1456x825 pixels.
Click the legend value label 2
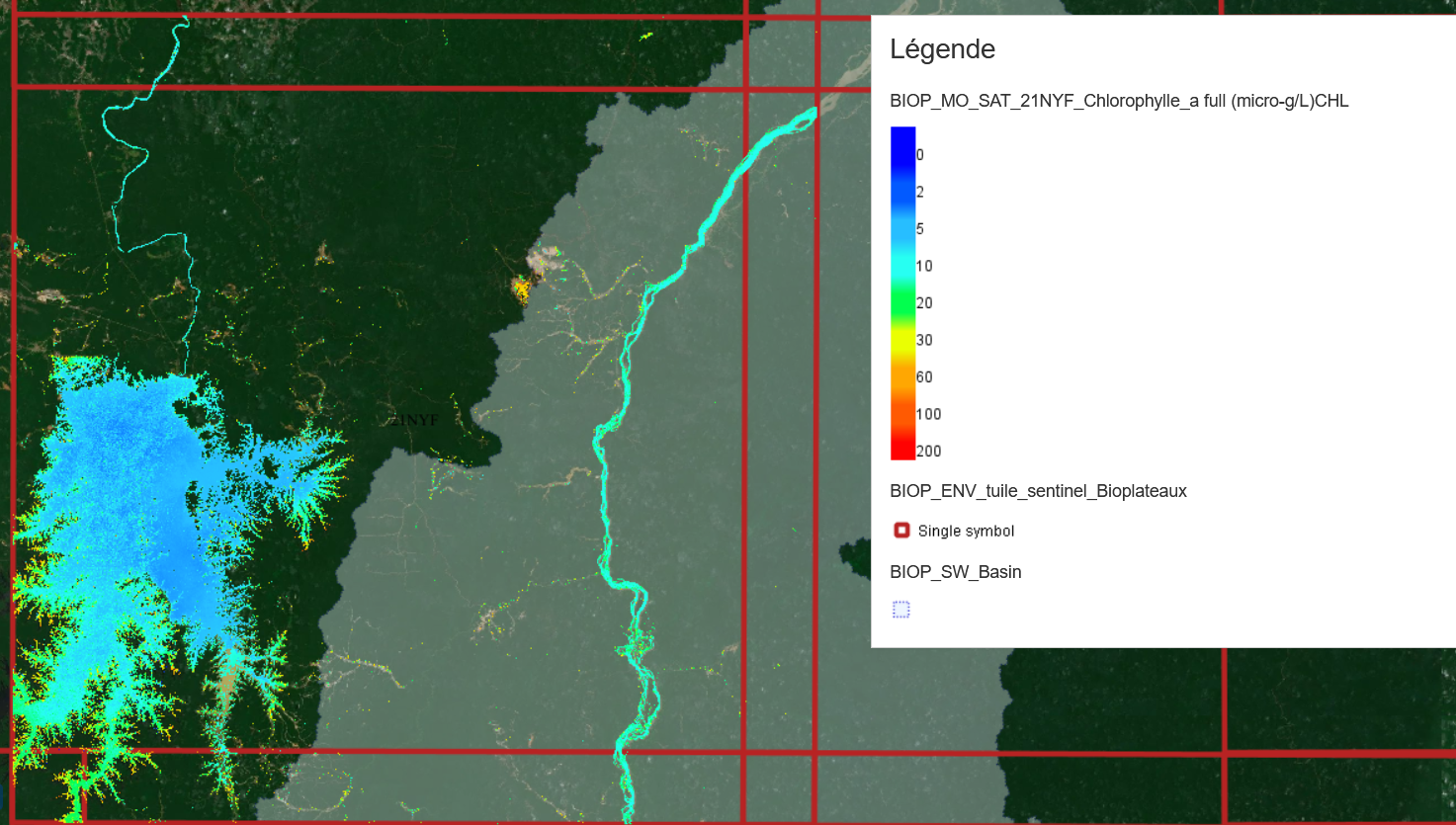[919, 192]
